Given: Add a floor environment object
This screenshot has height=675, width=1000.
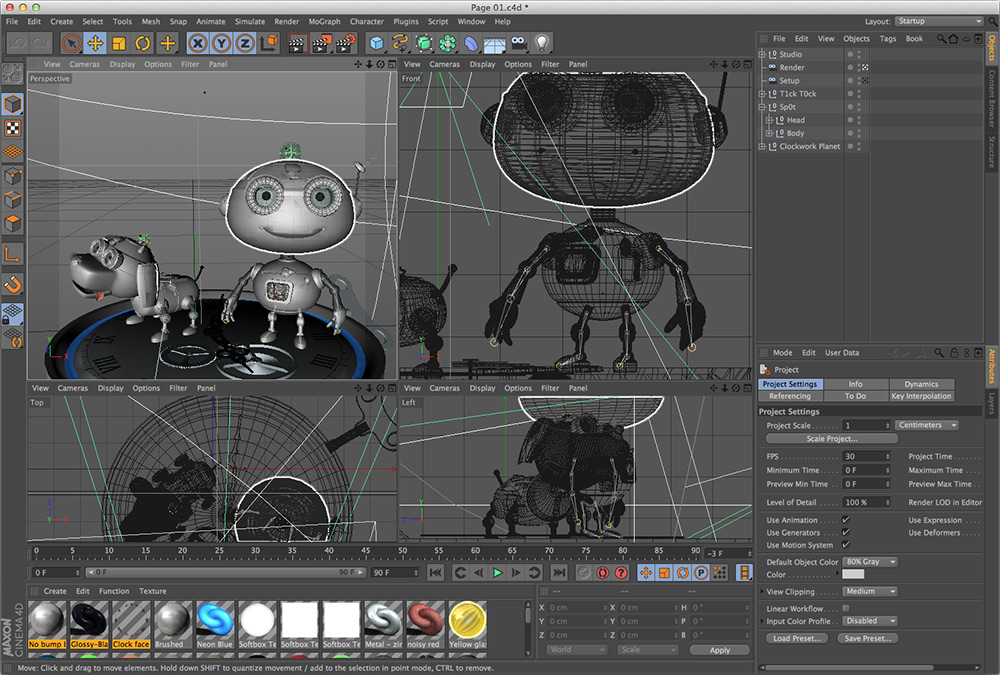Looking at the screenshot, I should (494, 43).
